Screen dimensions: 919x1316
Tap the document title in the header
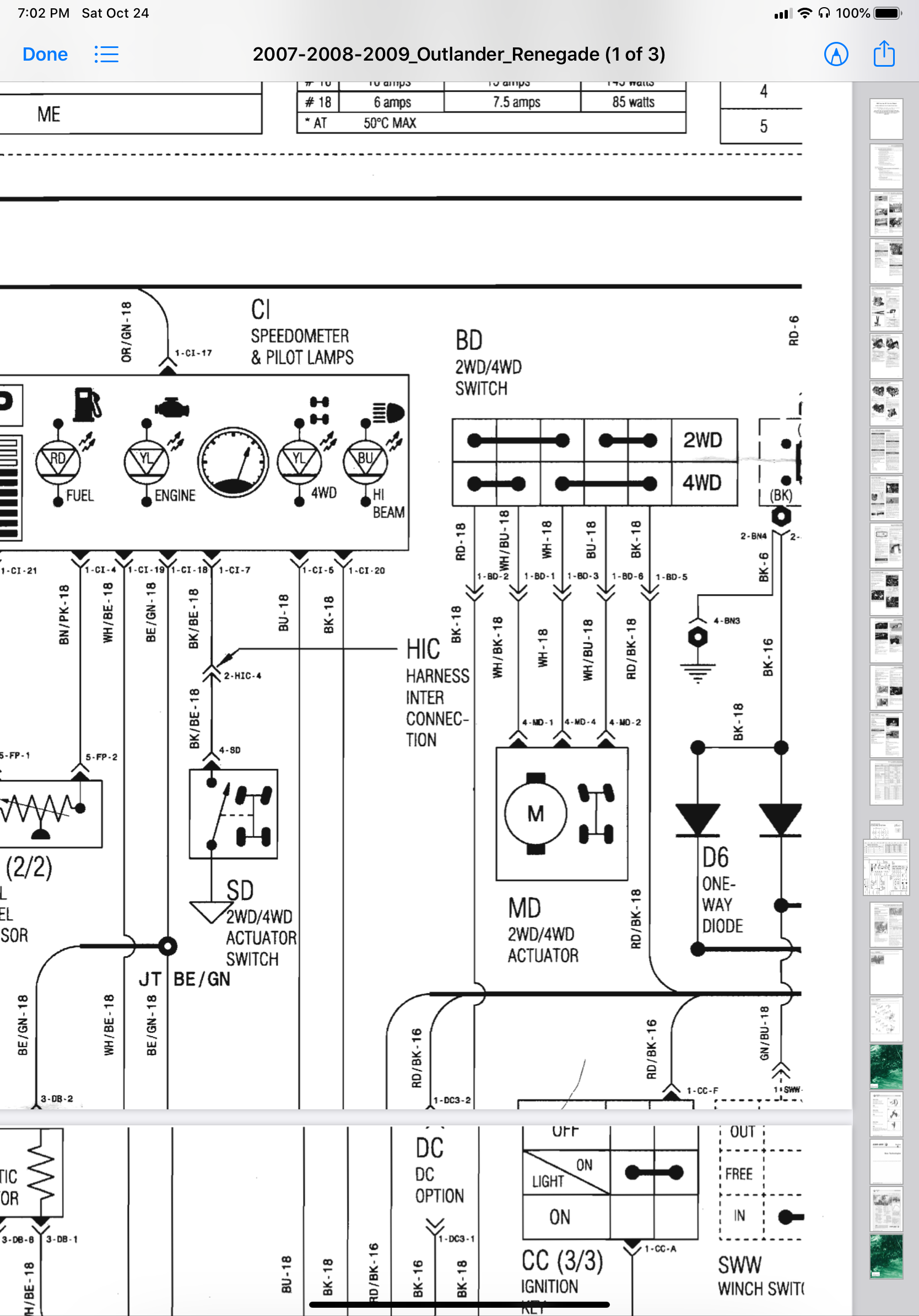pos(458,55)
